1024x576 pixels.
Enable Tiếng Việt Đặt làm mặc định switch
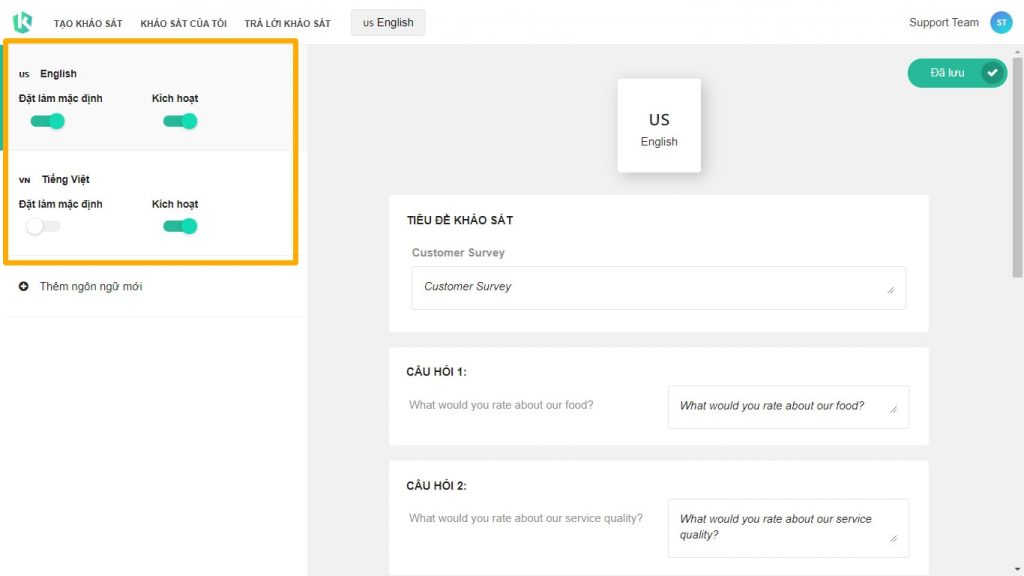coord(43,226)
